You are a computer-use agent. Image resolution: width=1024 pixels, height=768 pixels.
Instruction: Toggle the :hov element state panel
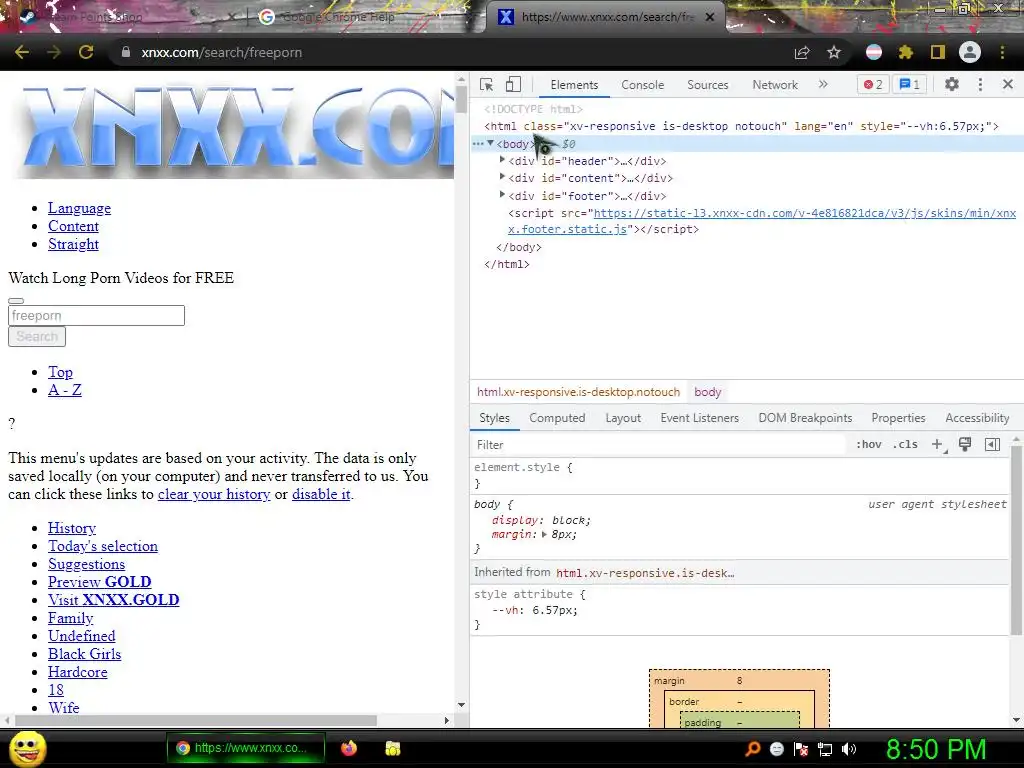869,445
